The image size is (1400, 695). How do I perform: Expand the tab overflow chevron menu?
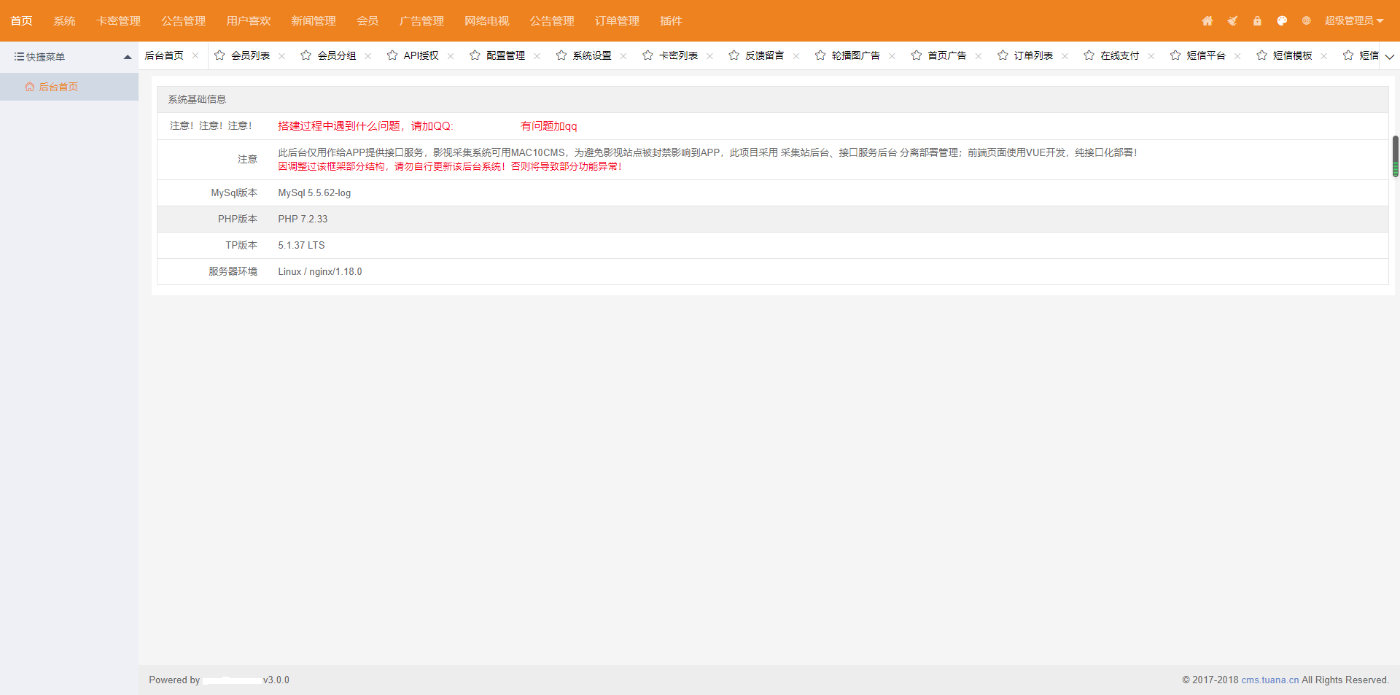pos(1388,59)
